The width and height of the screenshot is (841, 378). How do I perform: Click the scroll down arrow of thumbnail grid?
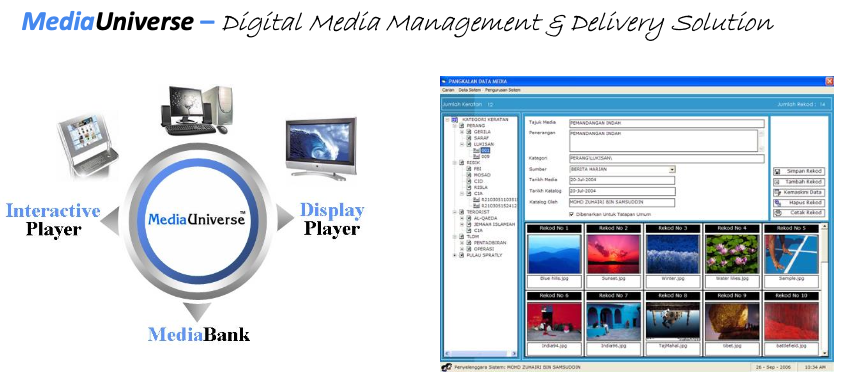(824, 352)
